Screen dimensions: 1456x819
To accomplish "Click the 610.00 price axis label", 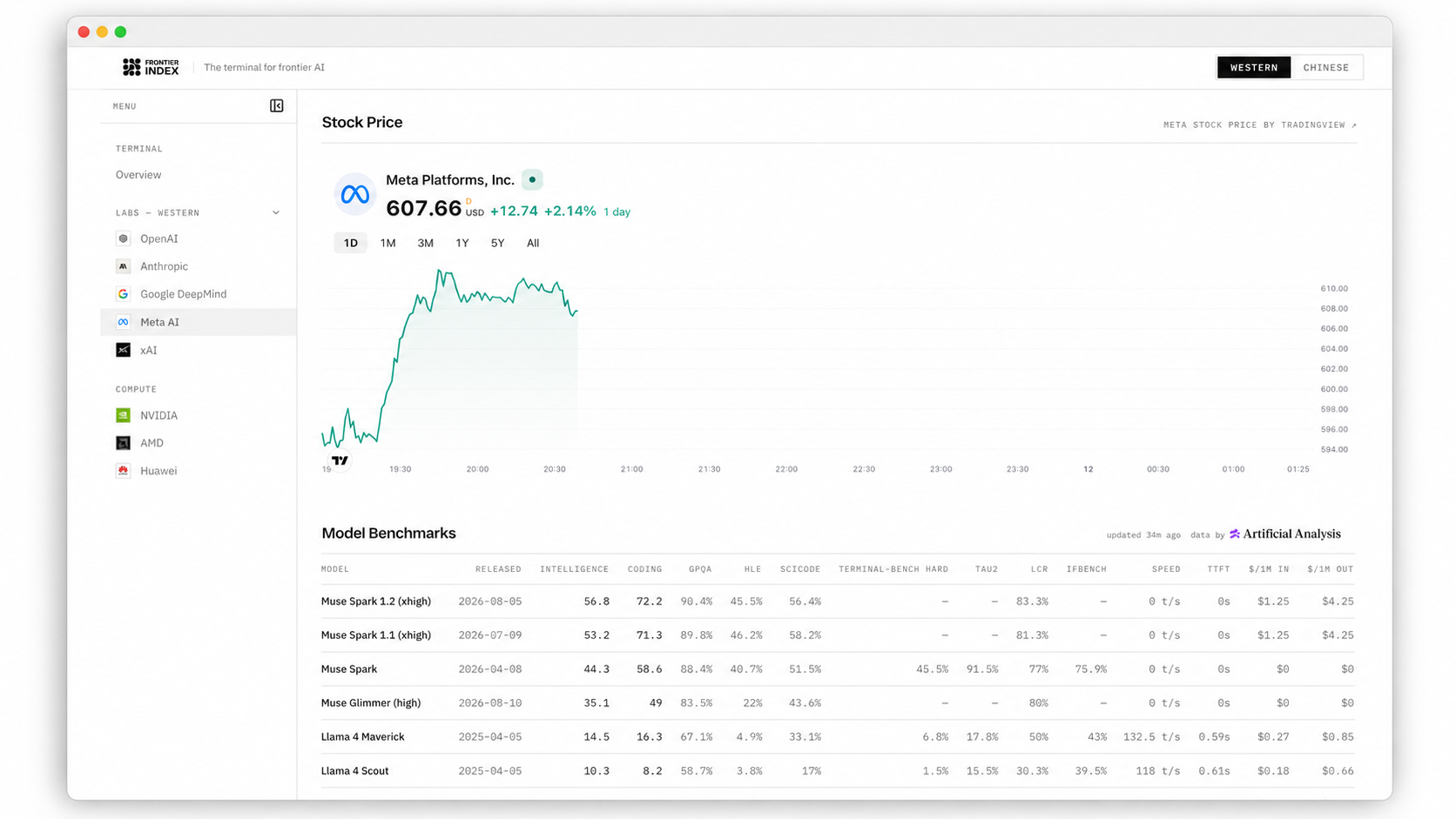I will coord(1334,289).
